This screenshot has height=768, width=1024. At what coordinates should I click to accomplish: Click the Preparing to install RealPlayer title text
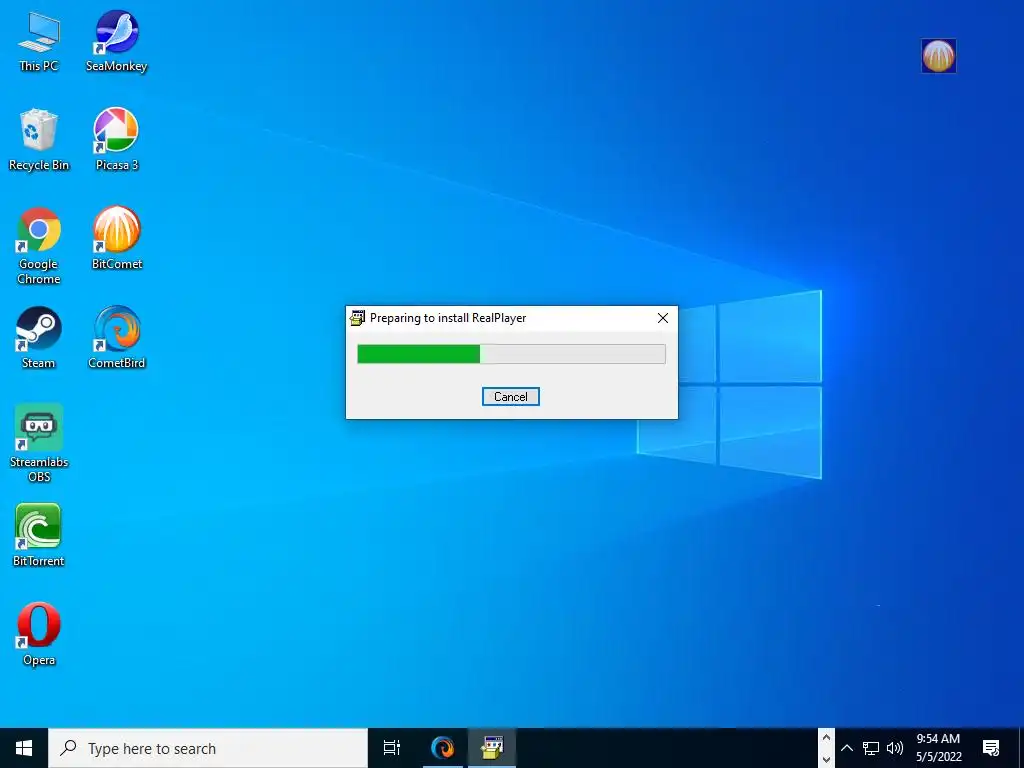(x=448, y=318)
